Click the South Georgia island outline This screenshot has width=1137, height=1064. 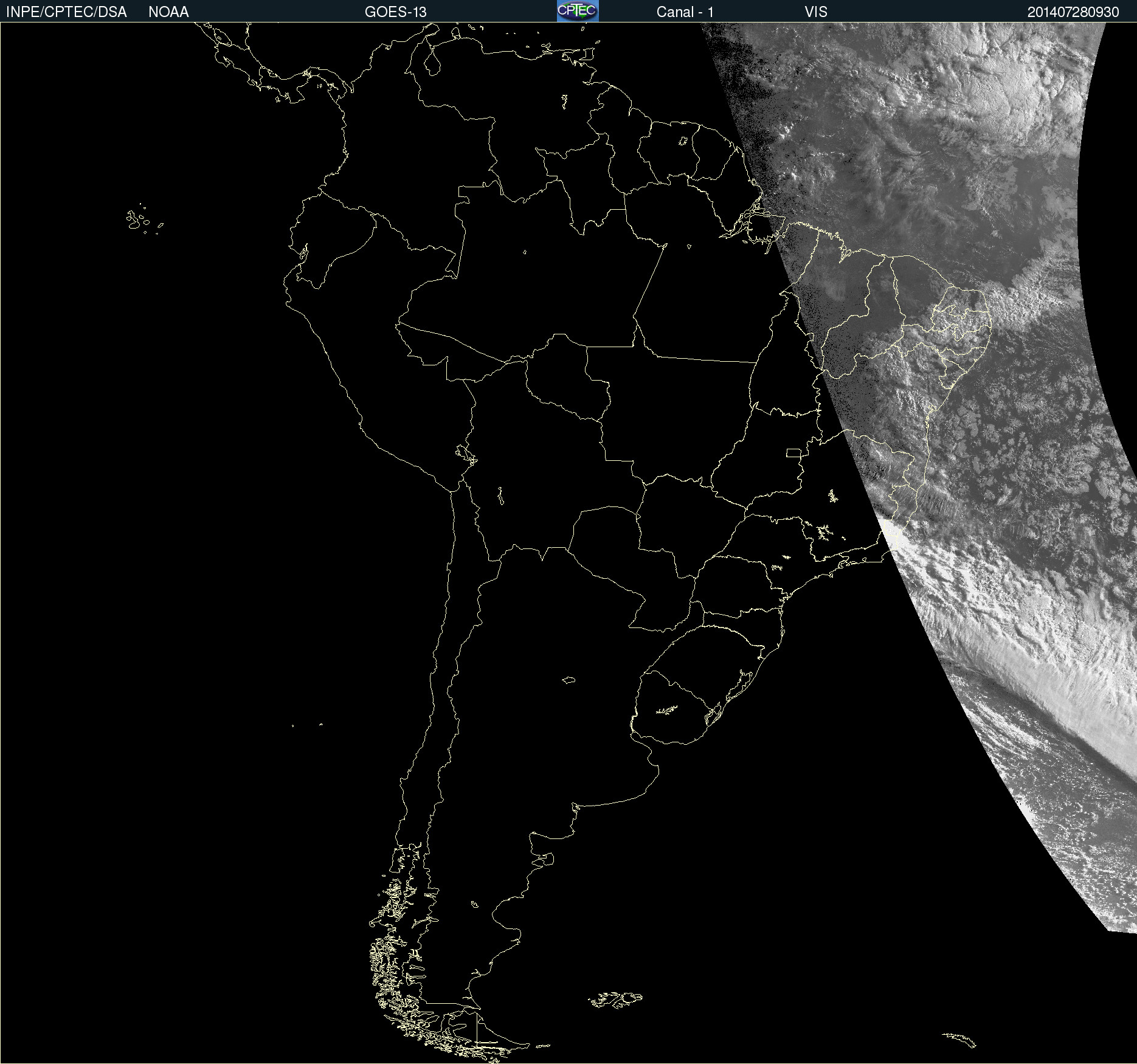(x=959, y=1040)
